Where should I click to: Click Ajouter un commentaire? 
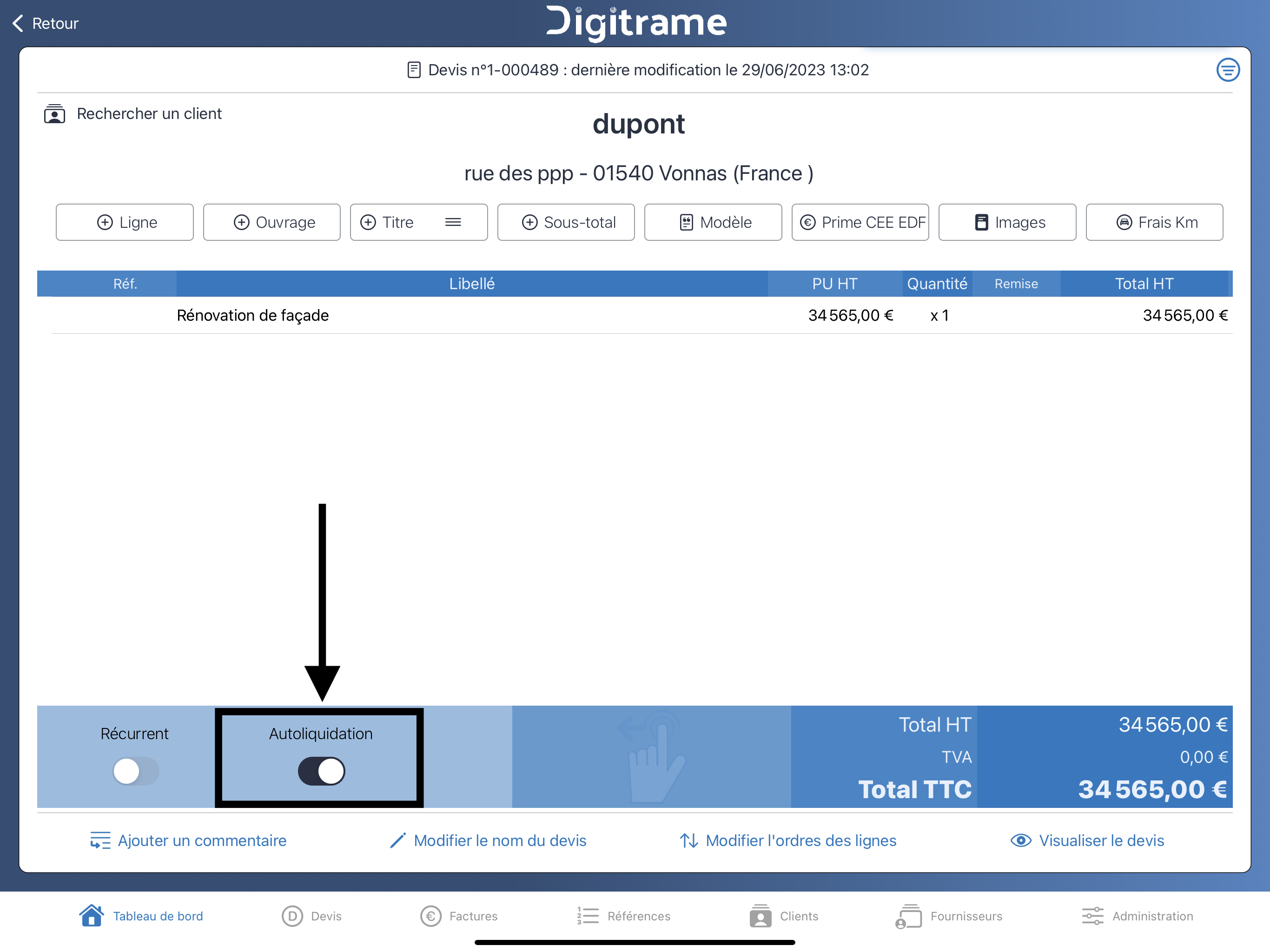[x=188, y=840]
